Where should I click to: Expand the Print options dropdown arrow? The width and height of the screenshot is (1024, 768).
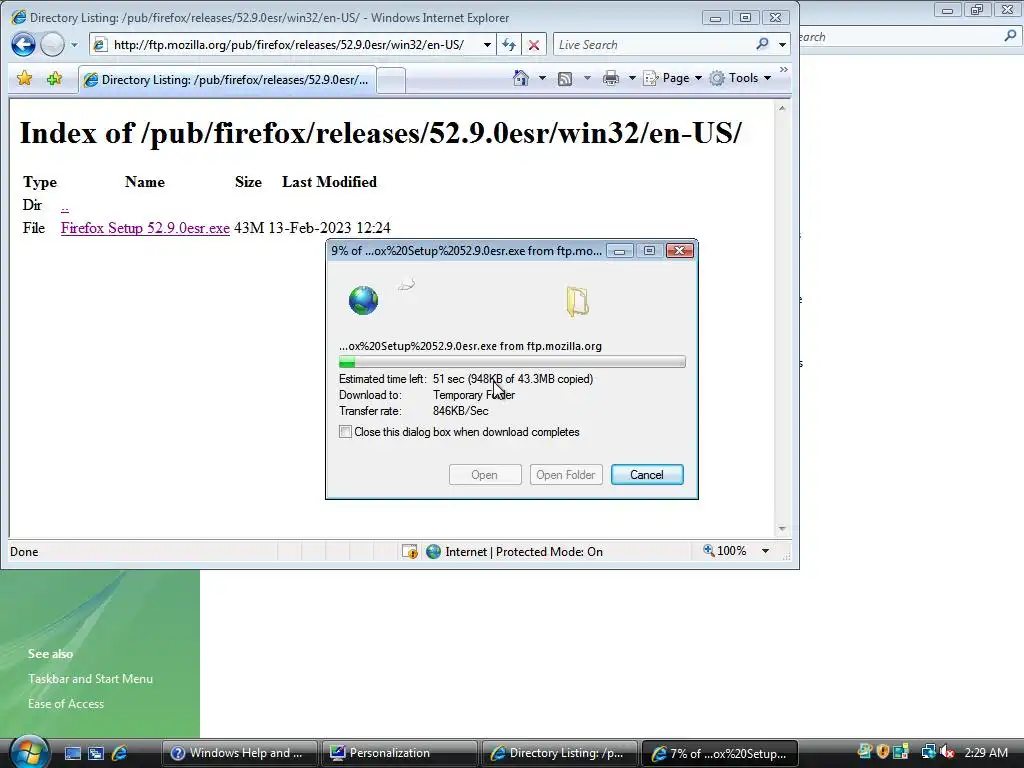632,78
